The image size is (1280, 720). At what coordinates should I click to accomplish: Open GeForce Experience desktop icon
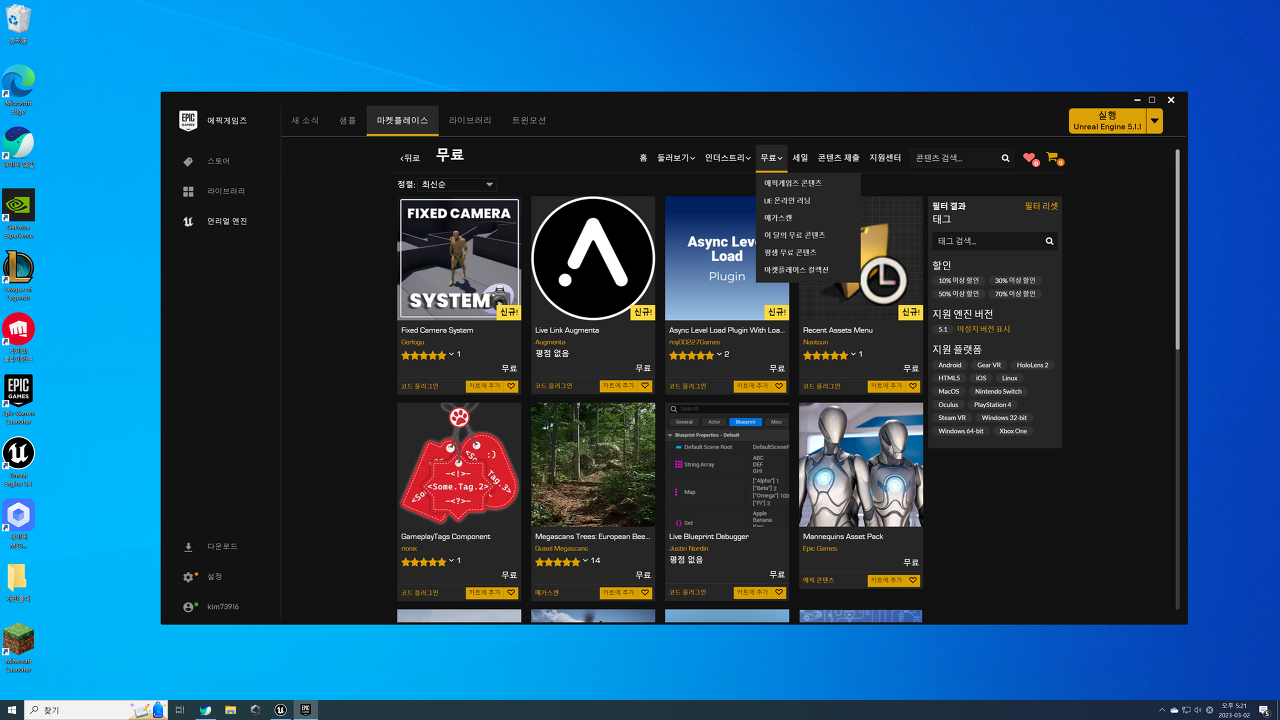18,213
